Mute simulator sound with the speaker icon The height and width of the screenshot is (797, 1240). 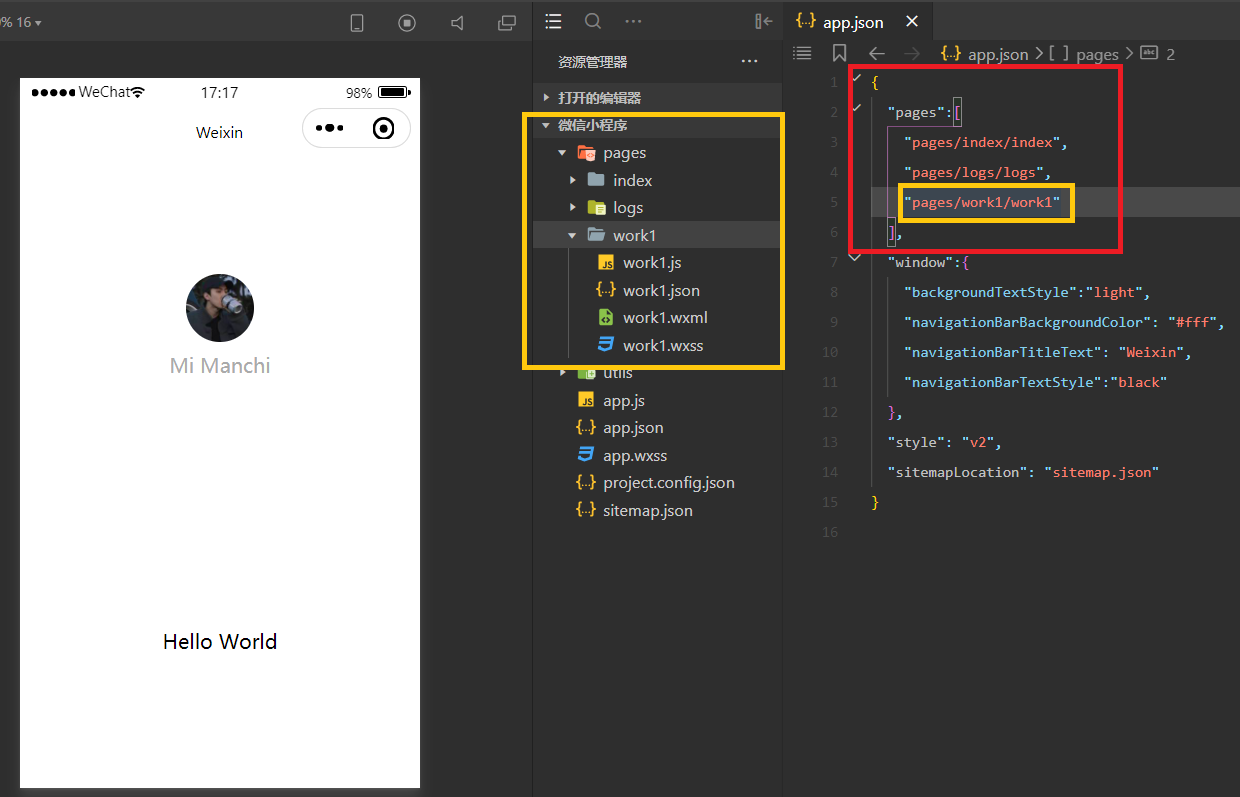457,23
